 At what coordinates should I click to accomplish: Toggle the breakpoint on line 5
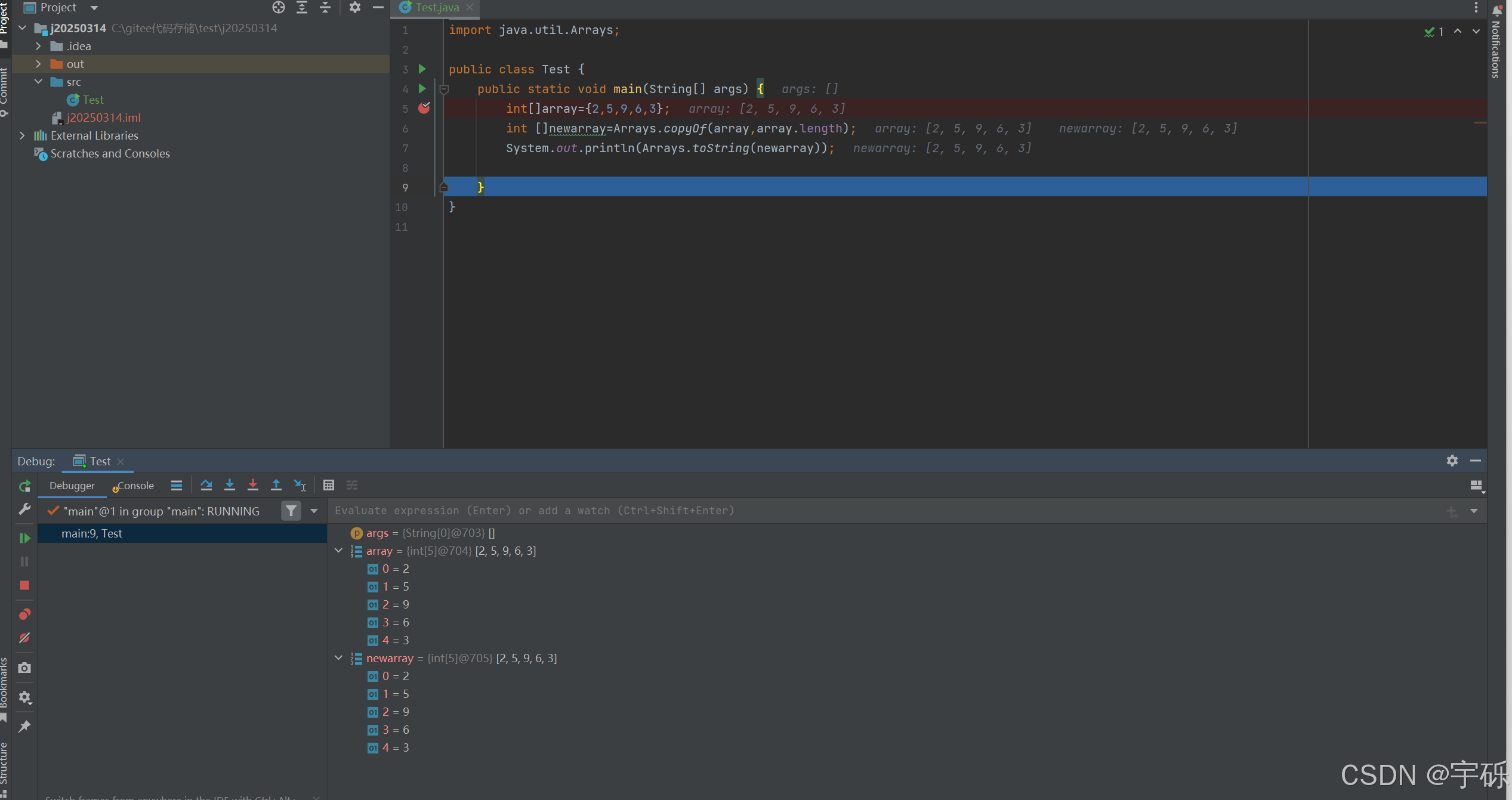pyautogui.click(x=424, y=108)
